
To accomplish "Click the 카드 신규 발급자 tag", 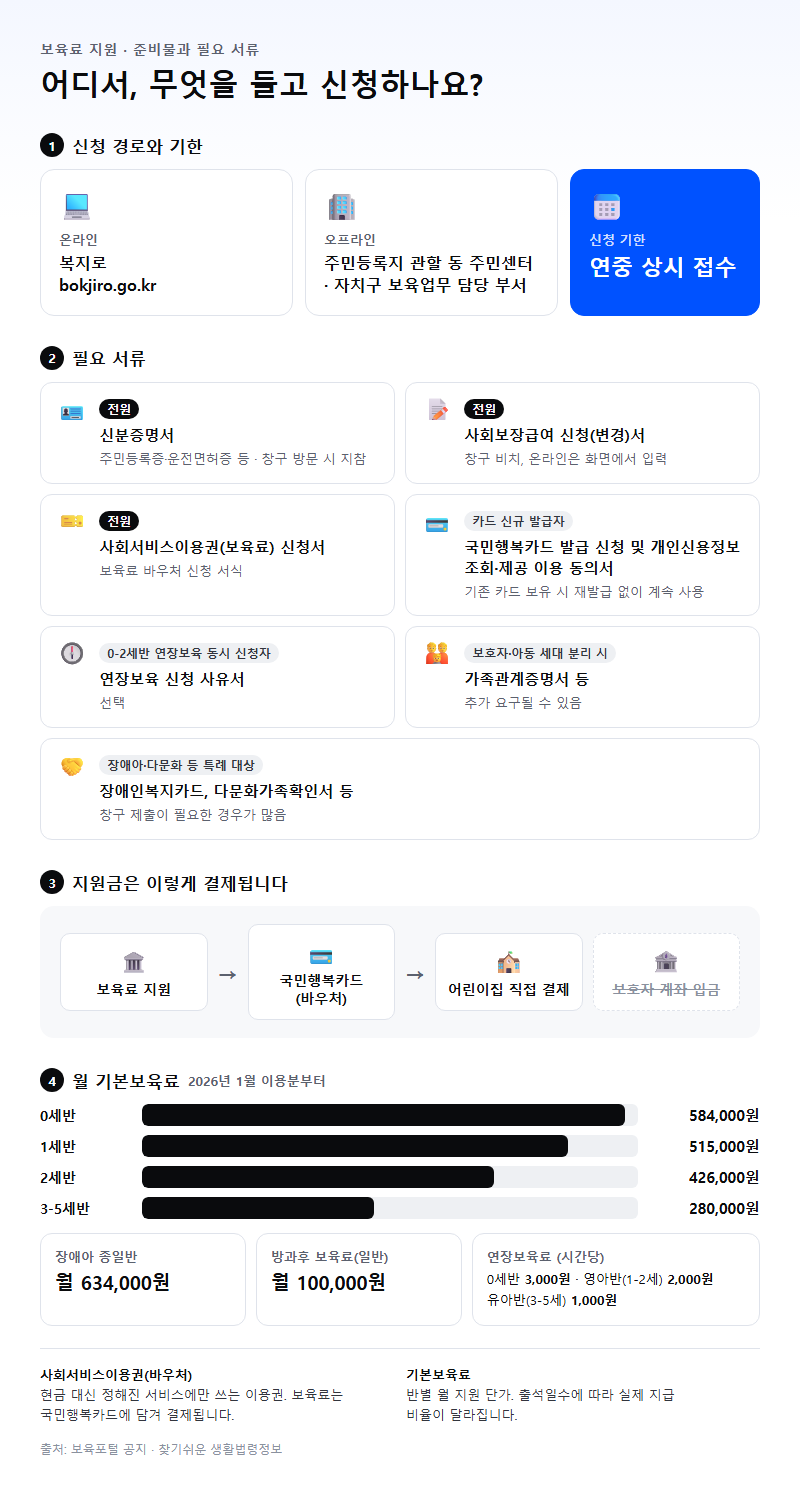I will [518, 521].
